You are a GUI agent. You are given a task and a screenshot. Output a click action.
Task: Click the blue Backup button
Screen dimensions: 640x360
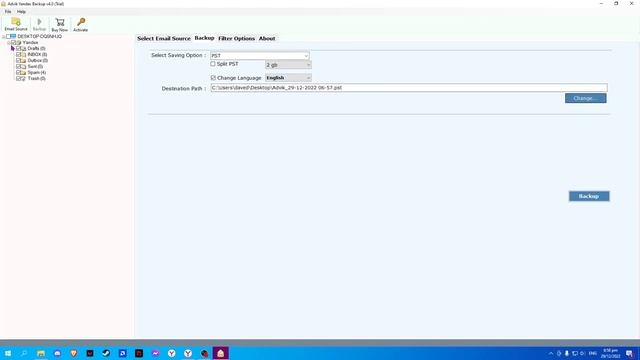coord(589,196)
